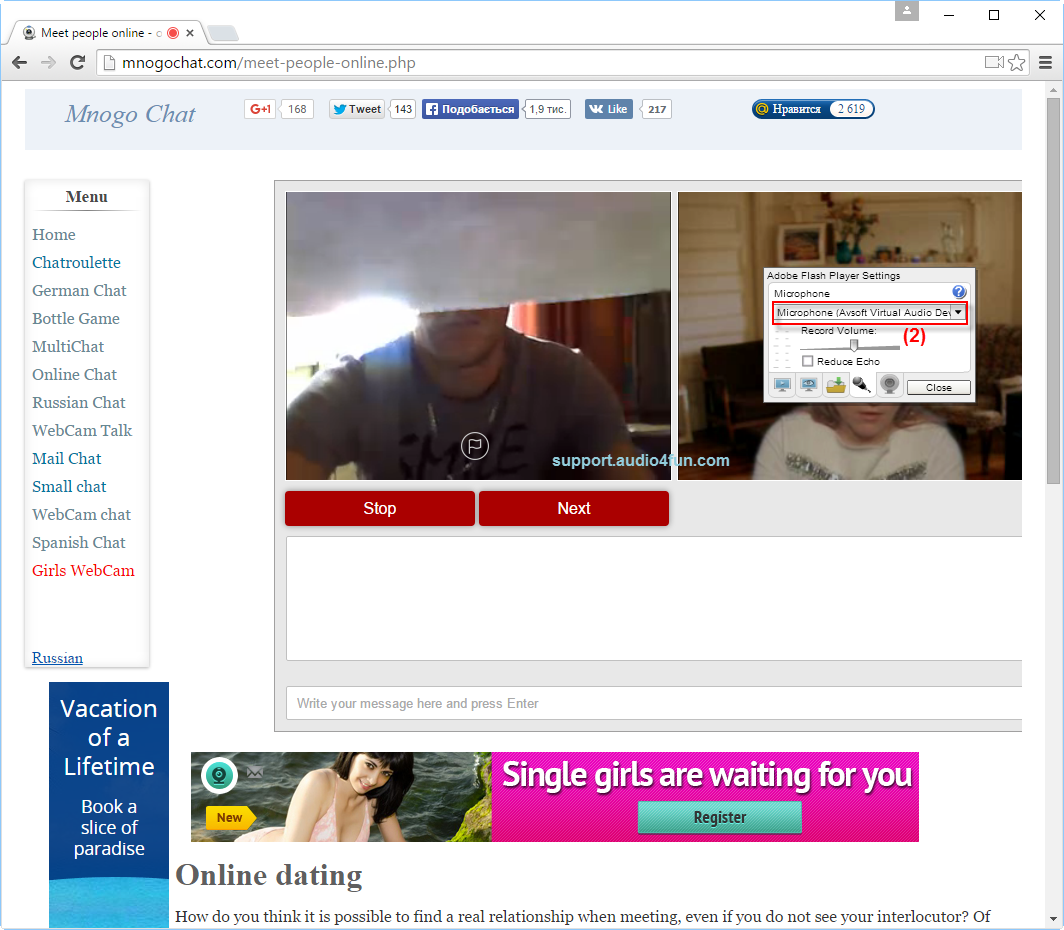Open Flash Display settings tab icon
The height and width of the screenshot is (930, 1064).
pyautogui.click(x=782, y=386)
